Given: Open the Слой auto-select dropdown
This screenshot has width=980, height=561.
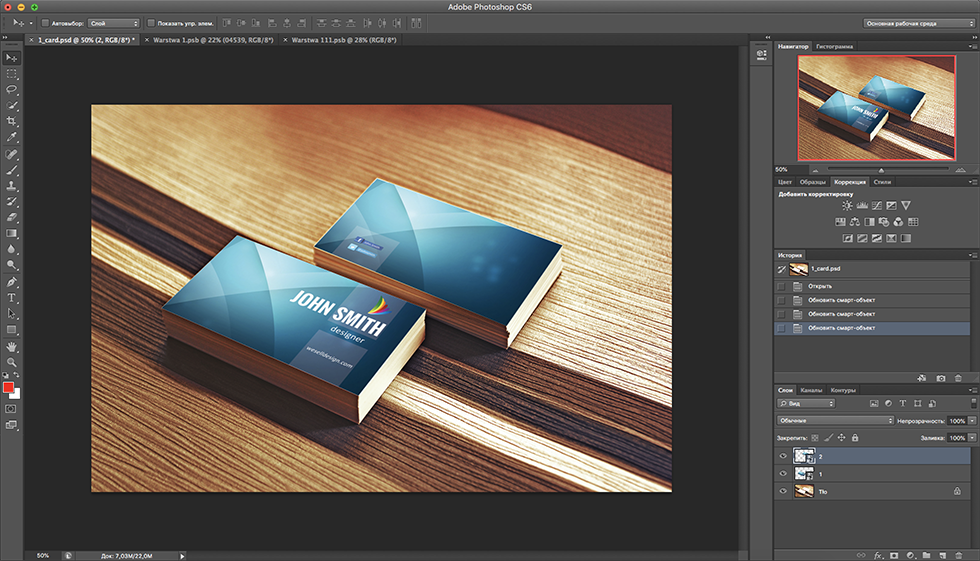Looking at the screenshot, I should [x=113, y=23].
